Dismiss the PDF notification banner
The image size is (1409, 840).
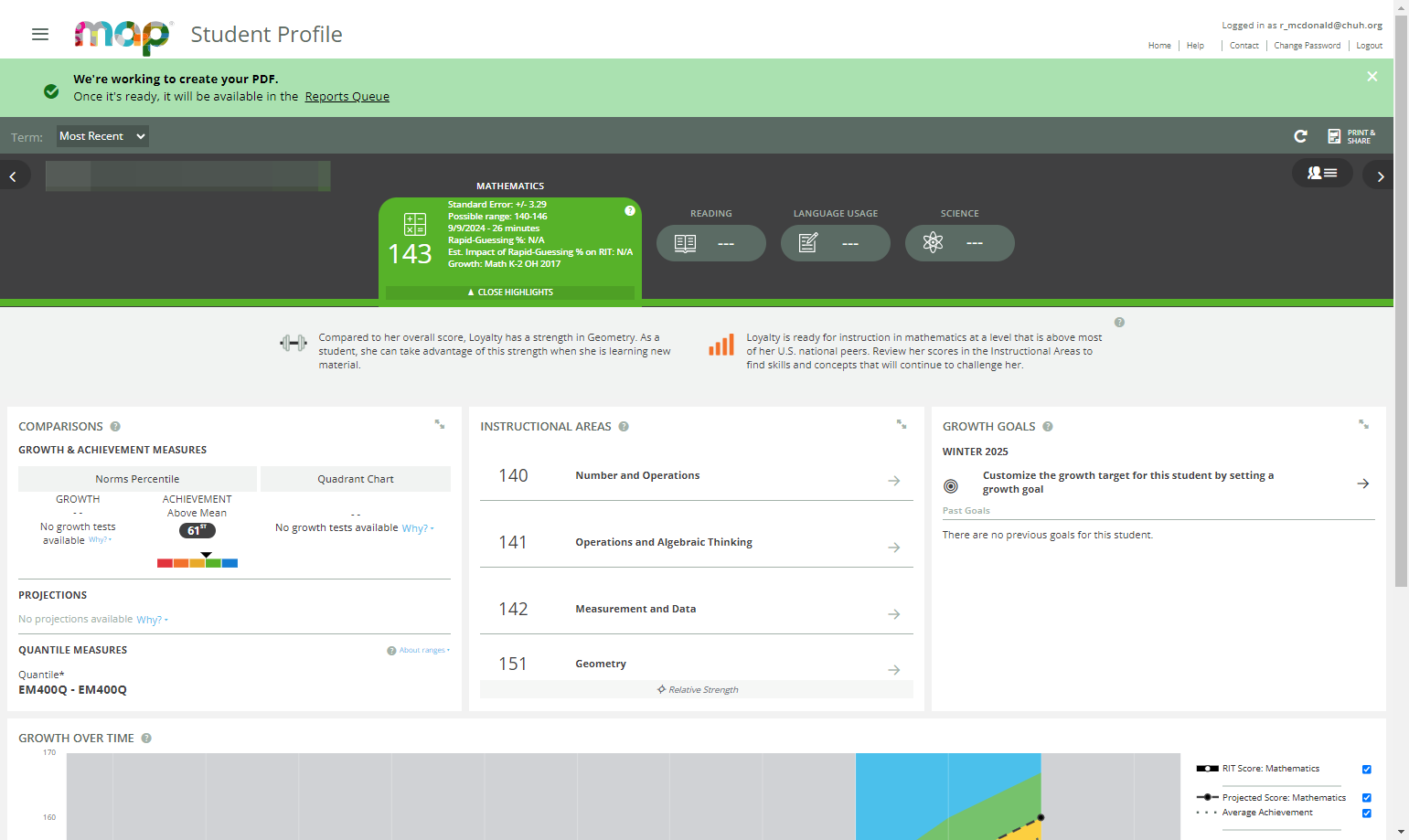[1372, 77]
